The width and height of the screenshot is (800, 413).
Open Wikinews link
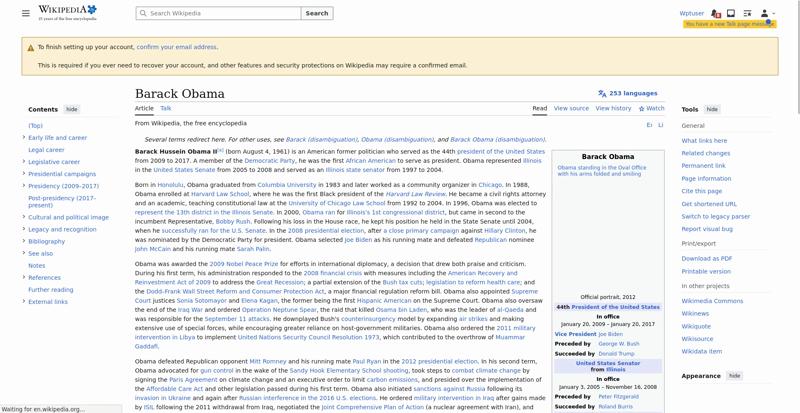695,313
